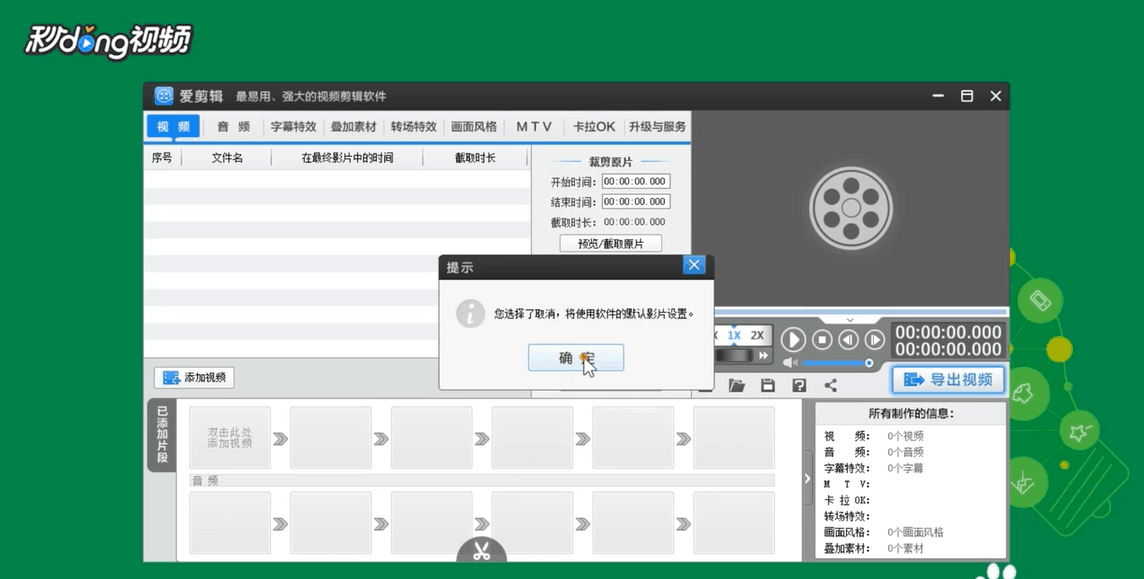Maximize the 爱剪辑 window

pos(967,96)
